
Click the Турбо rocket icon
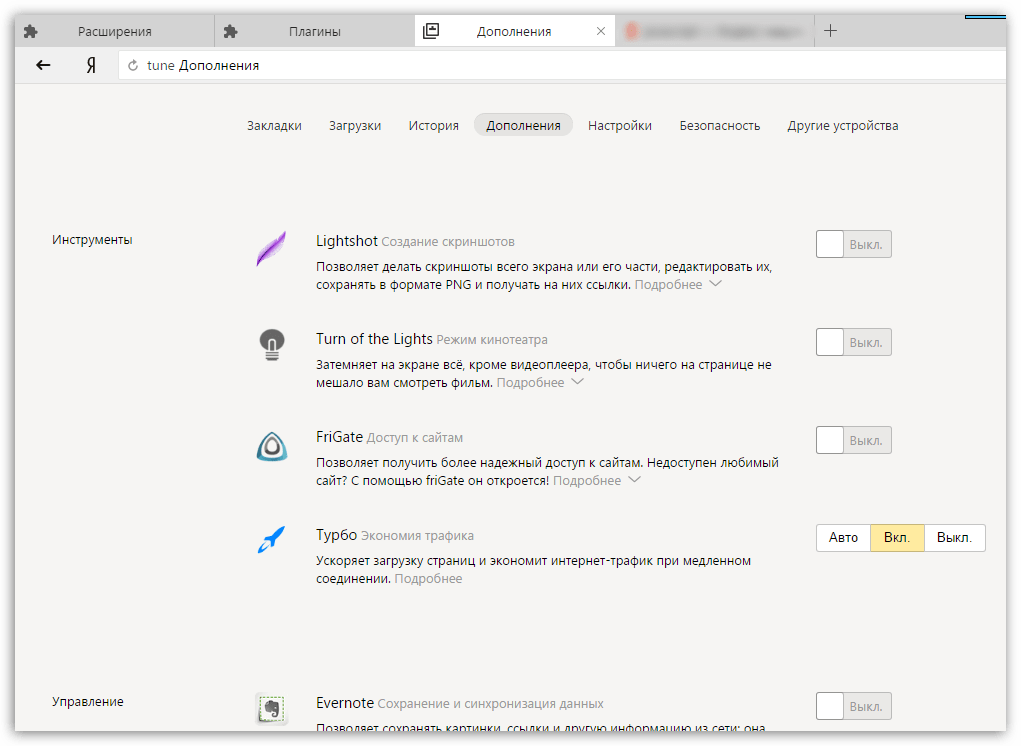tap(272, 540)
